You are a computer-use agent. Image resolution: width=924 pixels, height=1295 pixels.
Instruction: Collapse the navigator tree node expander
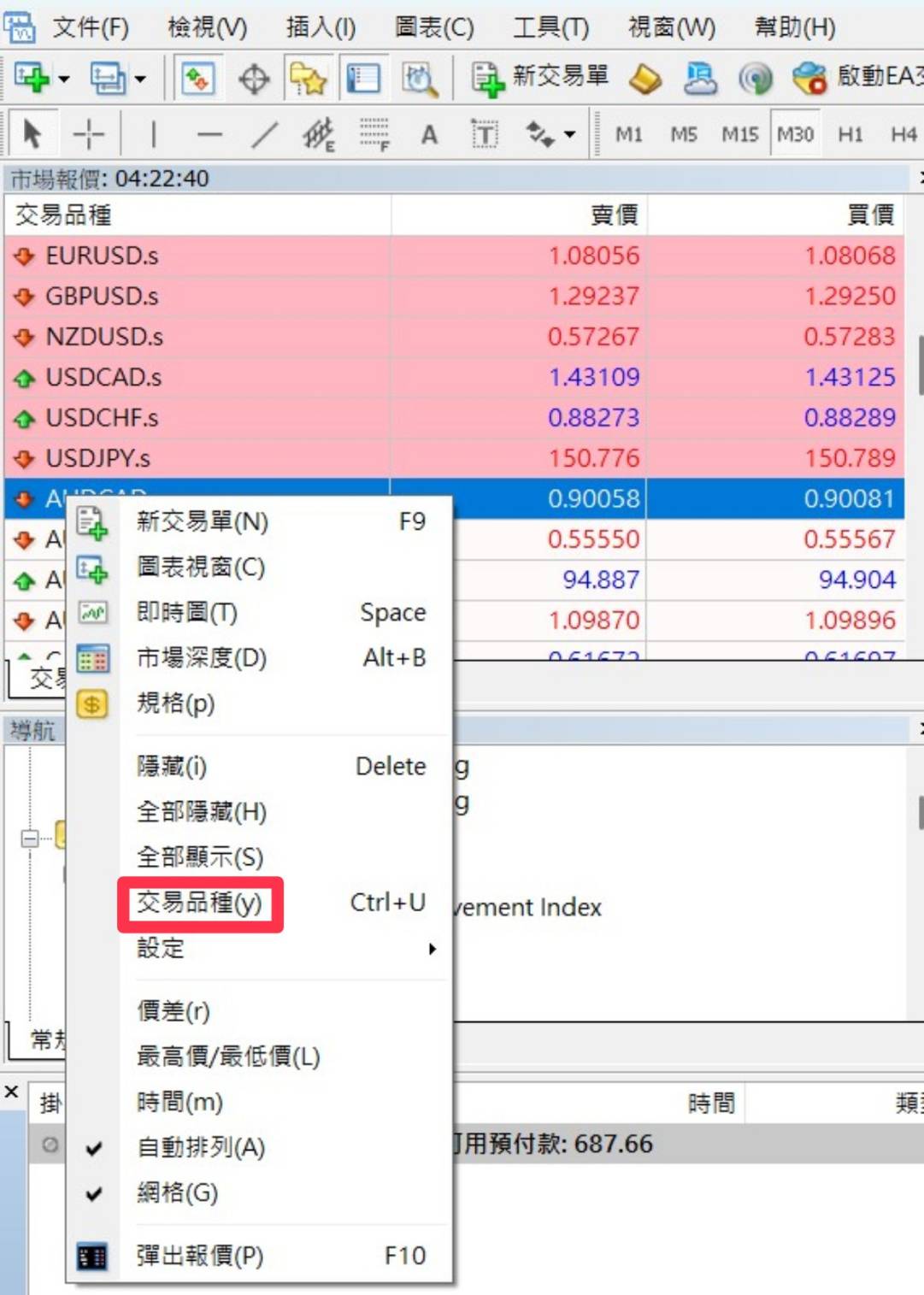(x=29, y=838)
